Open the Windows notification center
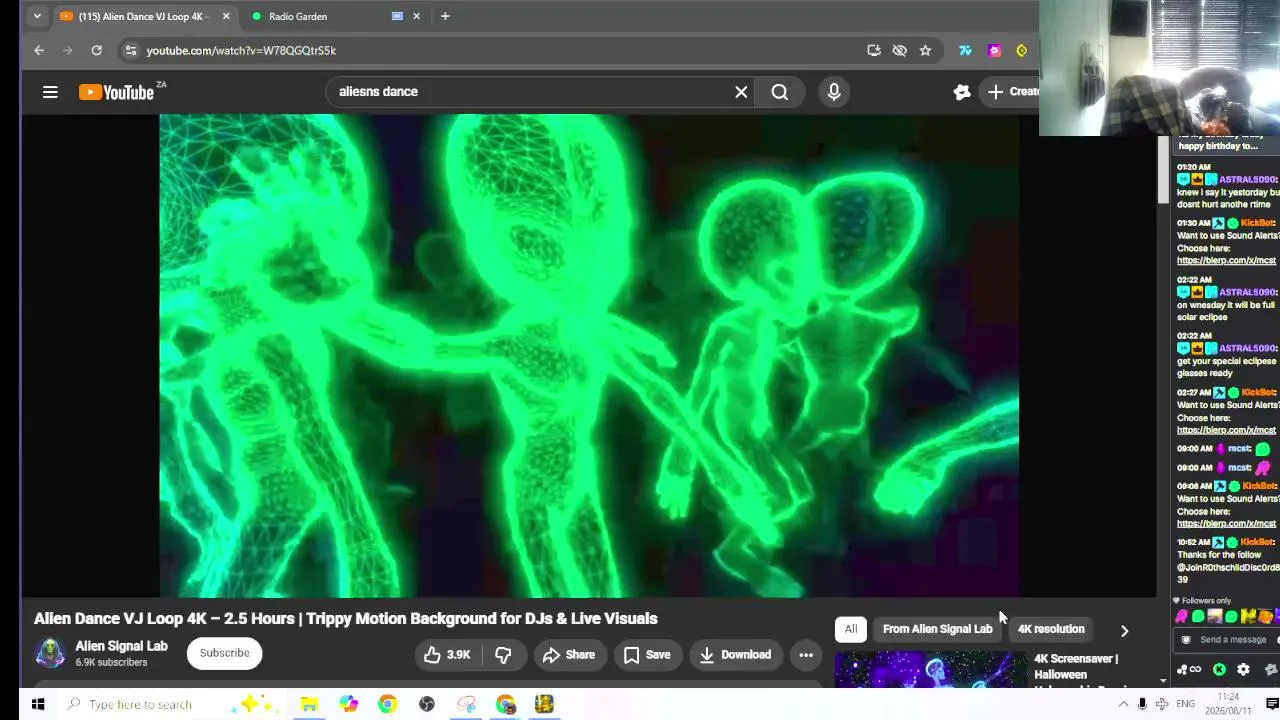Image resolution: width=1280 pixels, height=720 pixels. pyautogui.click(x=1272, y=704)
